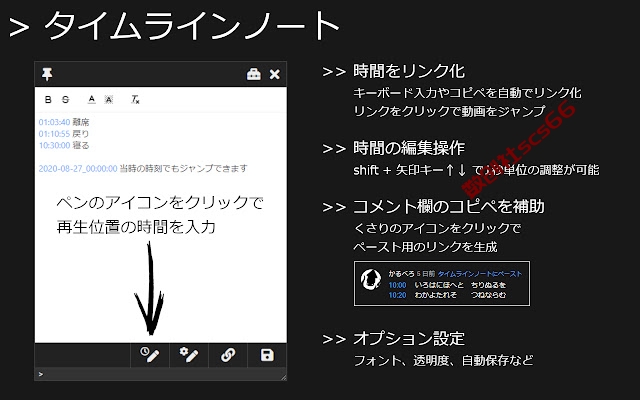Screen dimensions: 640x400
Task: Generate paste link with chain icon
Action: click(228, 355)
